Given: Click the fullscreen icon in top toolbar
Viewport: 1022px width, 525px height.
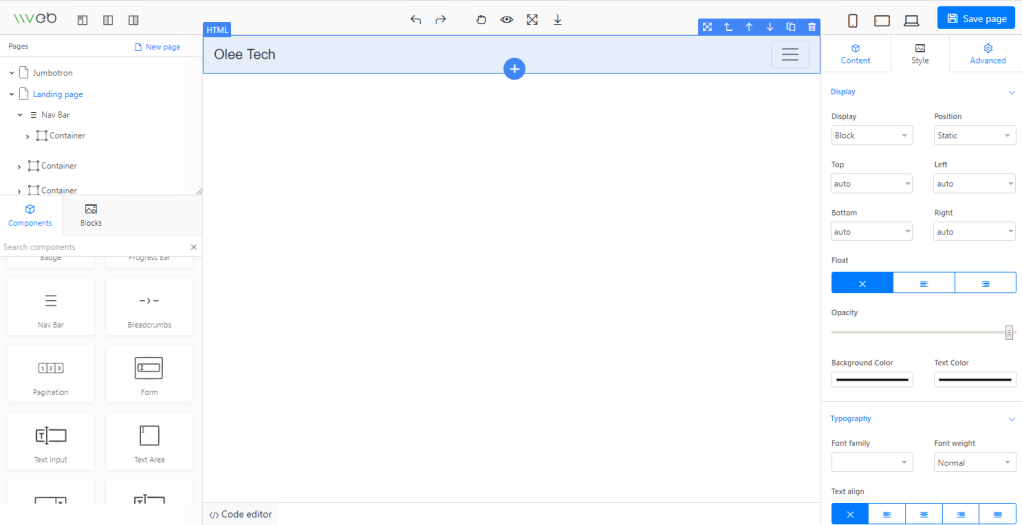Looking at the screenshot, I should point(532,20).
